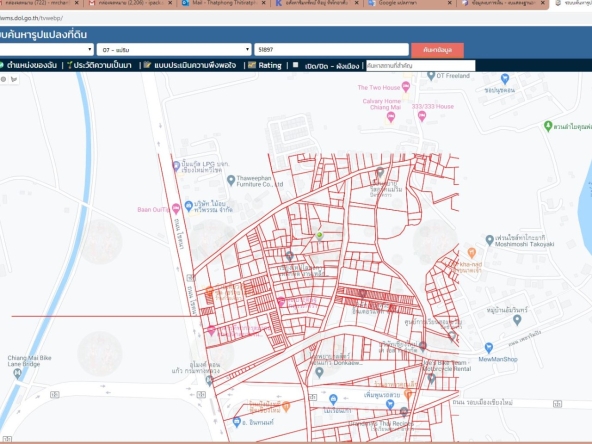Click the เพิ่มพูนรองสวย orange restaurant pin
The width and height of the screenshot is (592, 444).
tap(408, 394)
